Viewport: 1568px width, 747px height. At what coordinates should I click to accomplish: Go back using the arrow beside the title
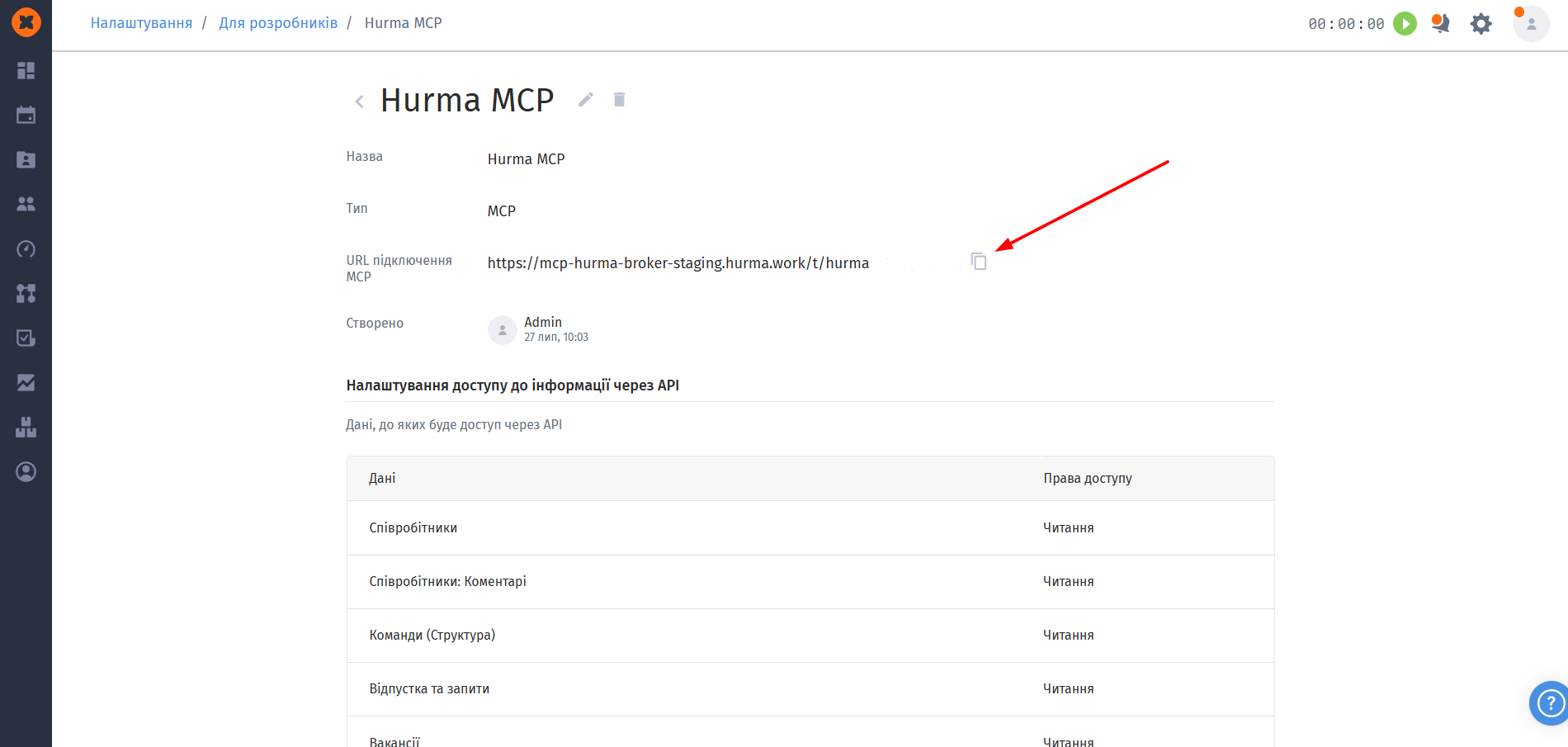359,102
